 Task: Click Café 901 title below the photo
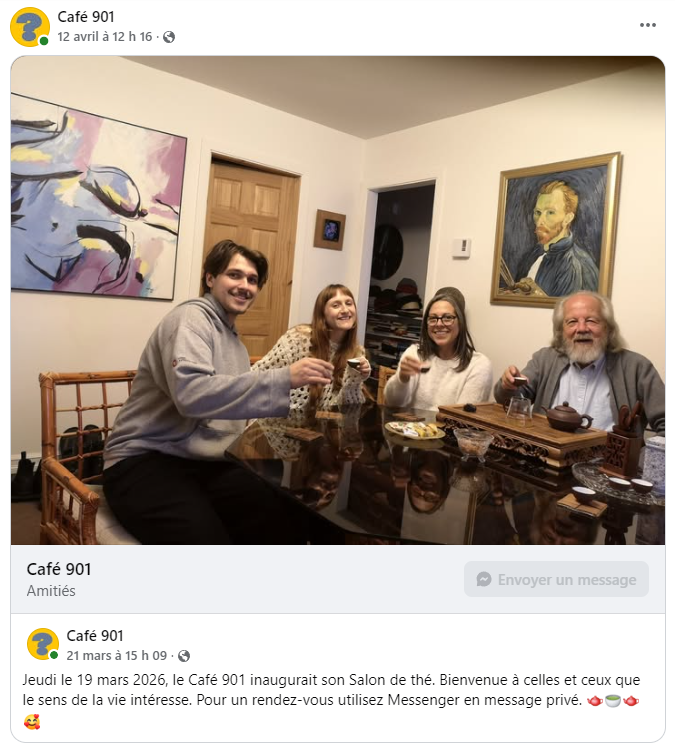(x=59, y=569)
